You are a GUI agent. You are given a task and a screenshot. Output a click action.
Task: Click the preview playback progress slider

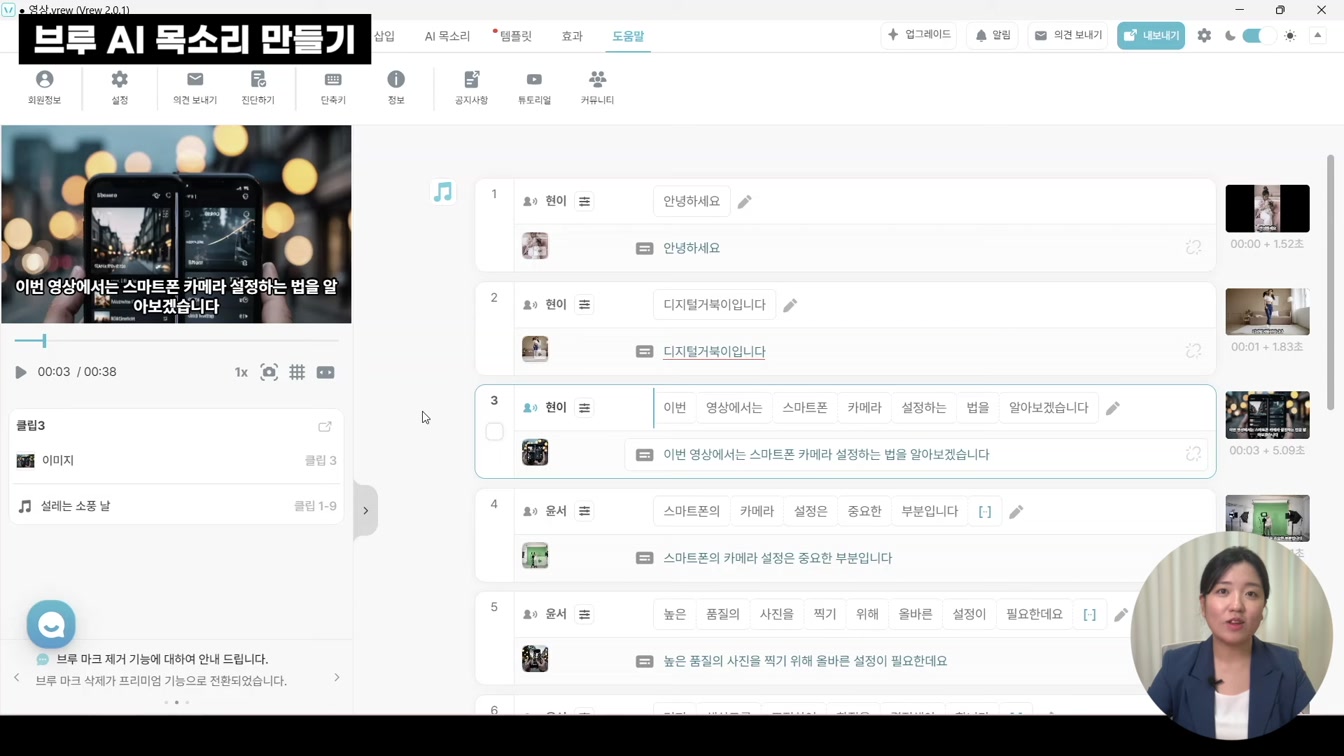pos(176,341)
